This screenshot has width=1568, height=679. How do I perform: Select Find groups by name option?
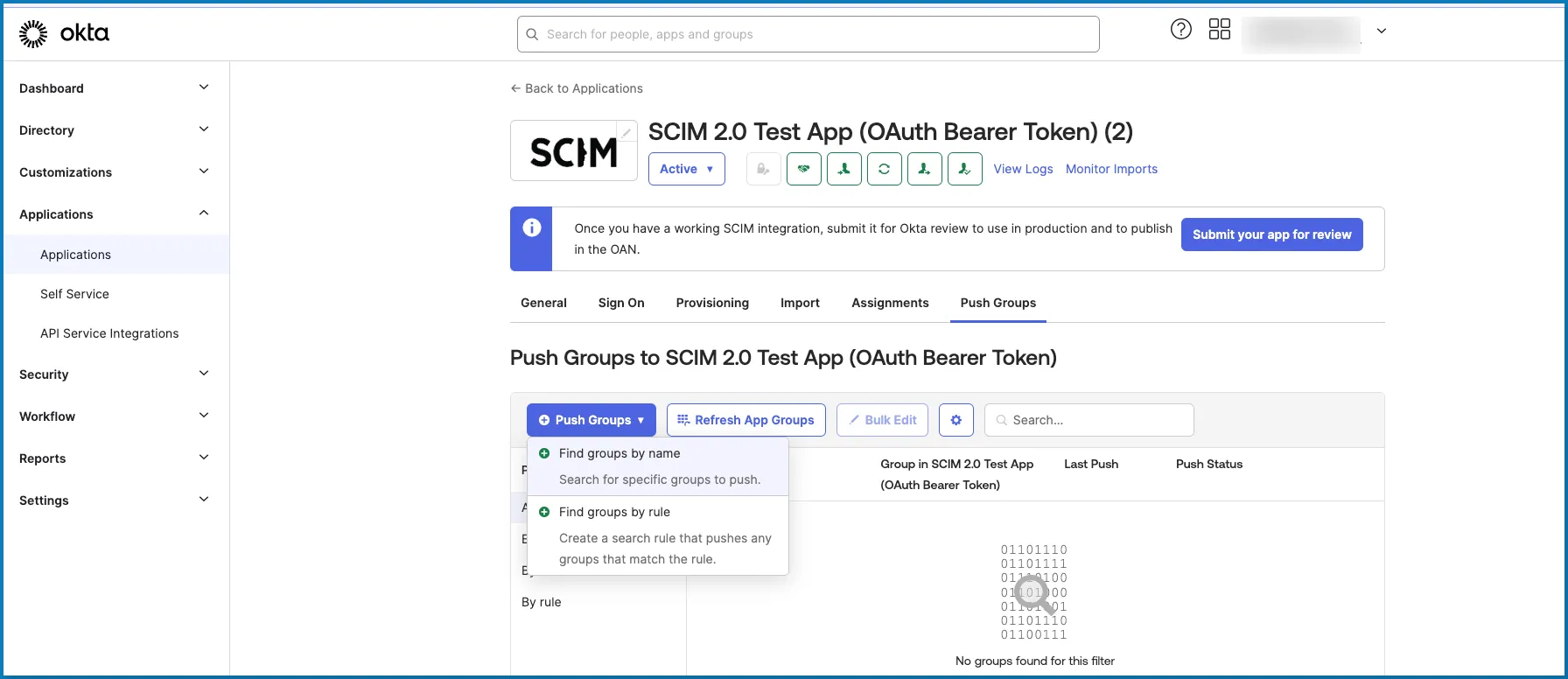[x=619, y=453]
